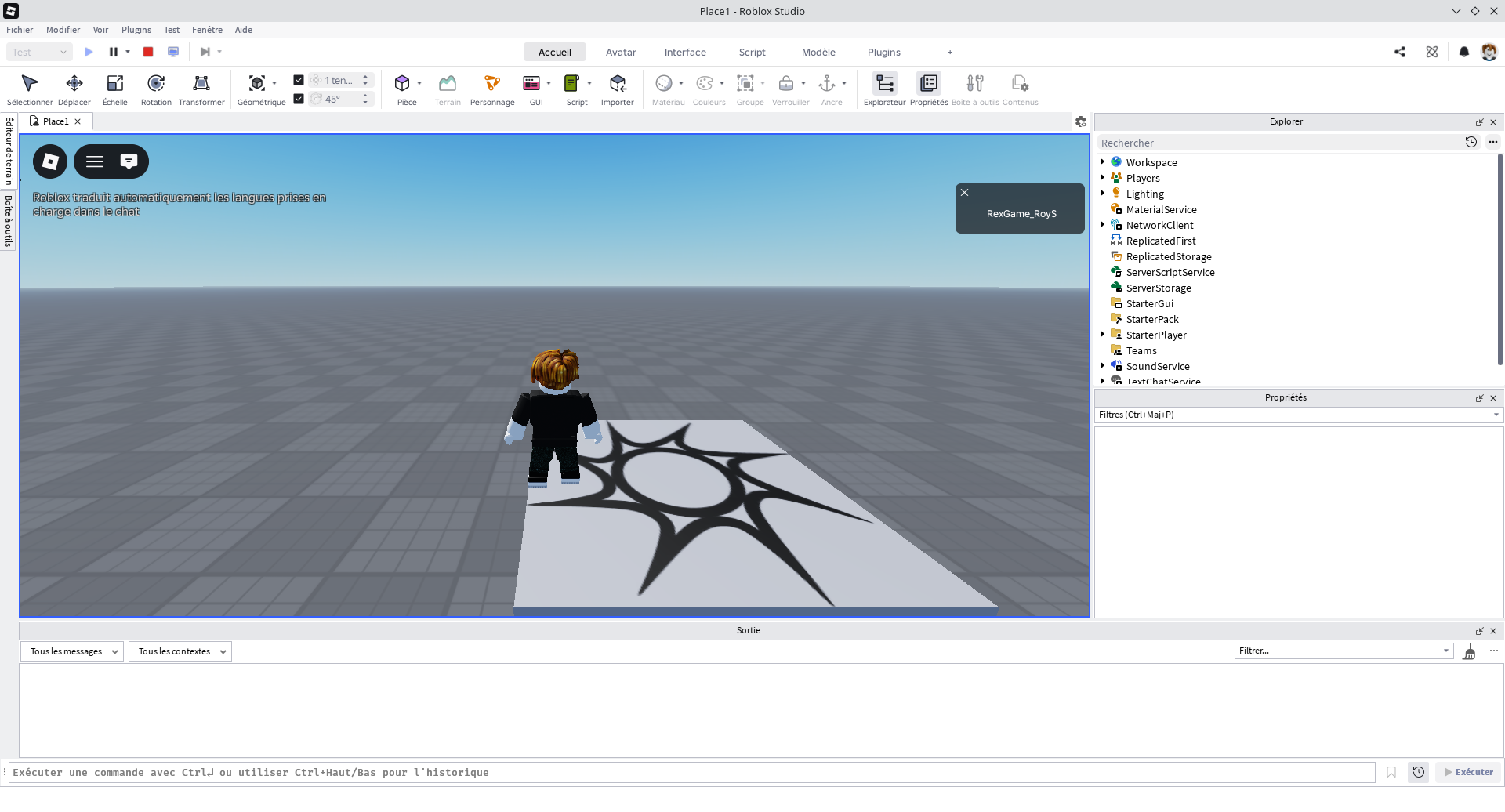Click the Rechercher search field in Explorer
This screenshot has height=812, width=1505.
[x=1278, y=143]
